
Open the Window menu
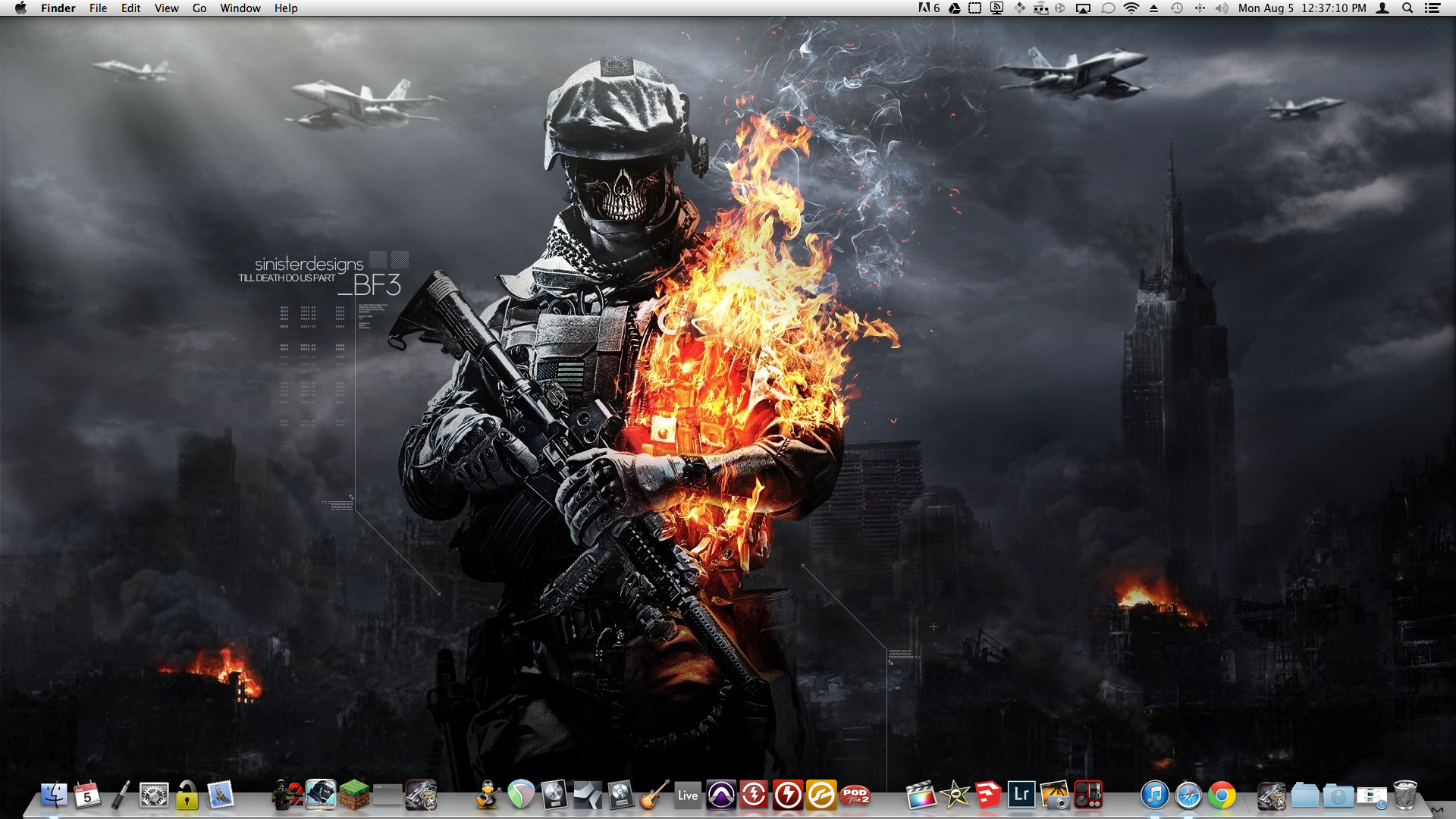pyautogui.click(x=240, y=8)
